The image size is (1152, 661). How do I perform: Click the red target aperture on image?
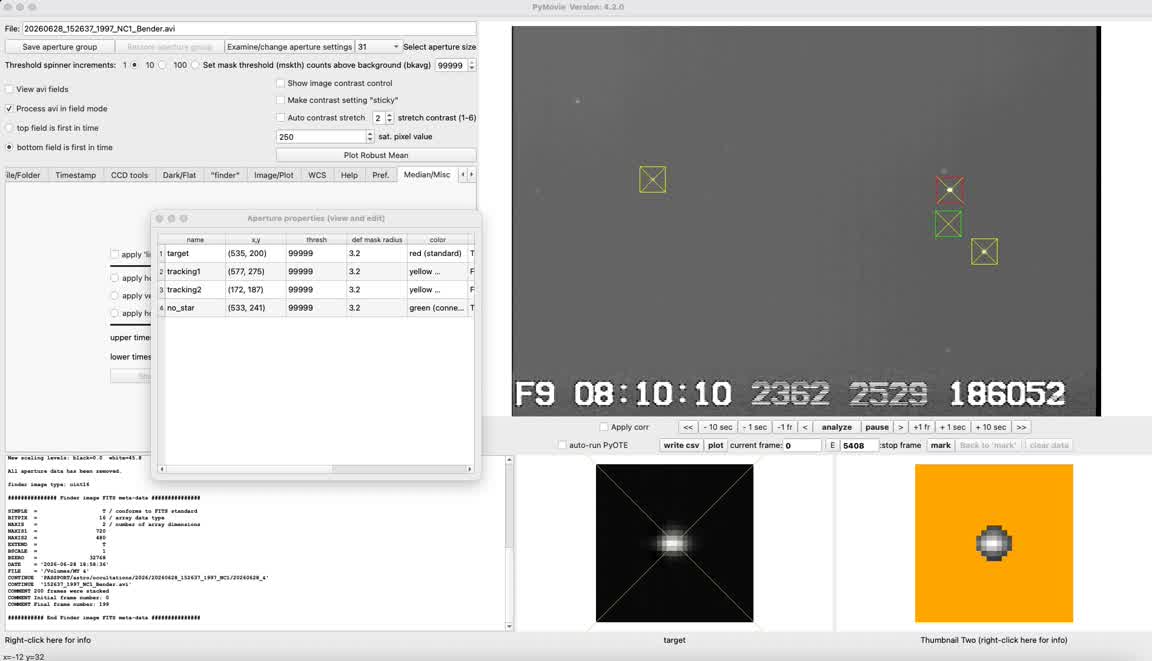950,190
